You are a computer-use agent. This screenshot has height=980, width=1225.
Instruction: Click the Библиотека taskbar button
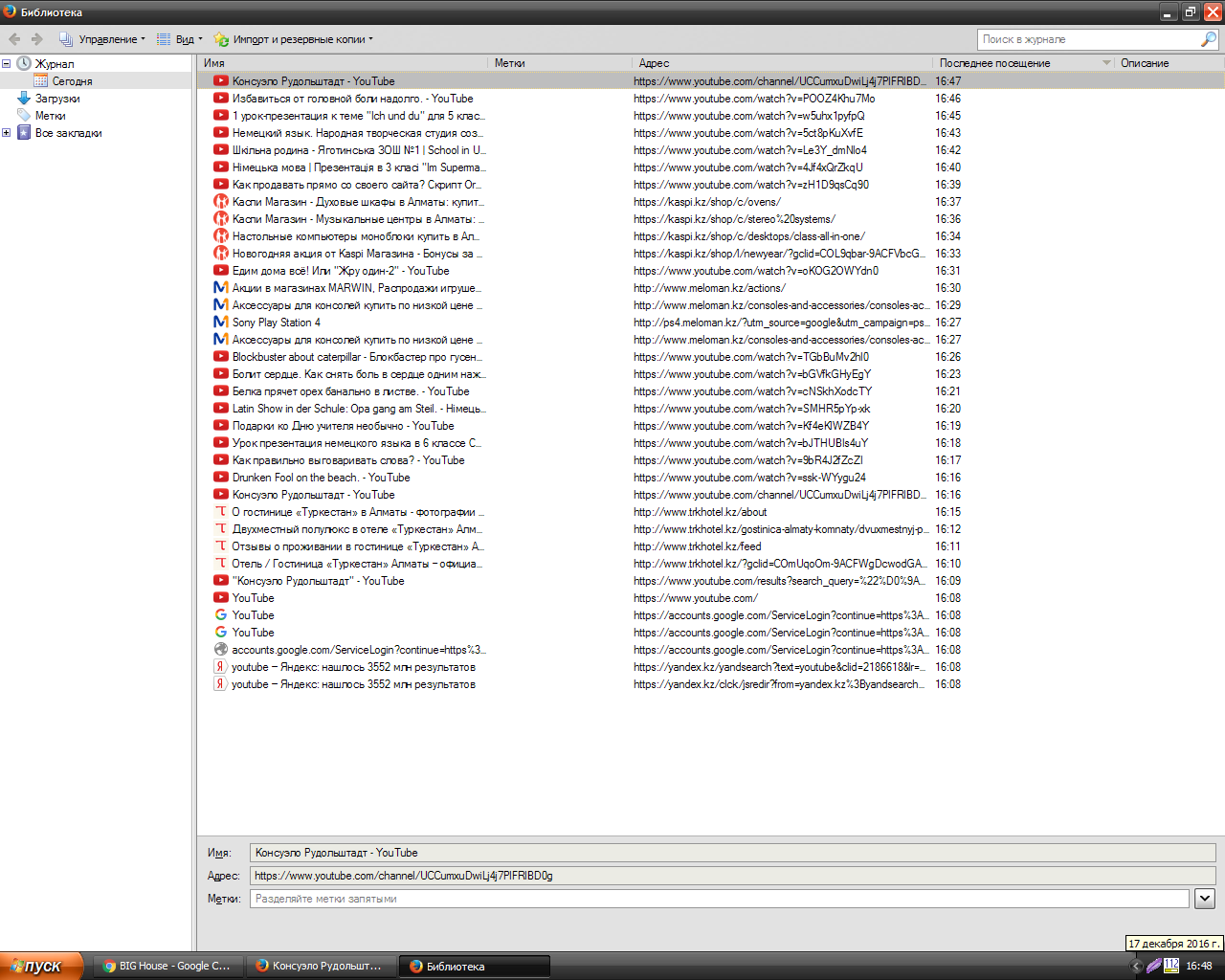tap(474, 966)
